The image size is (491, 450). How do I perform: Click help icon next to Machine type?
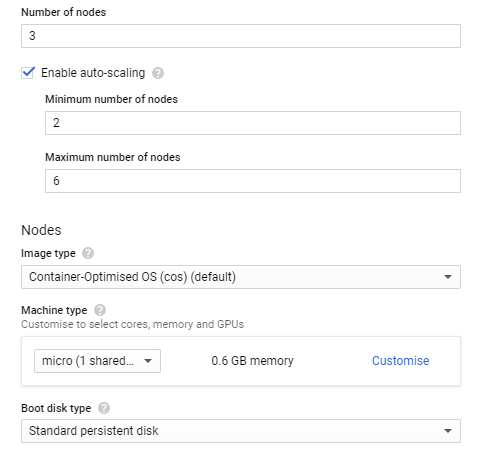(100, 310)
